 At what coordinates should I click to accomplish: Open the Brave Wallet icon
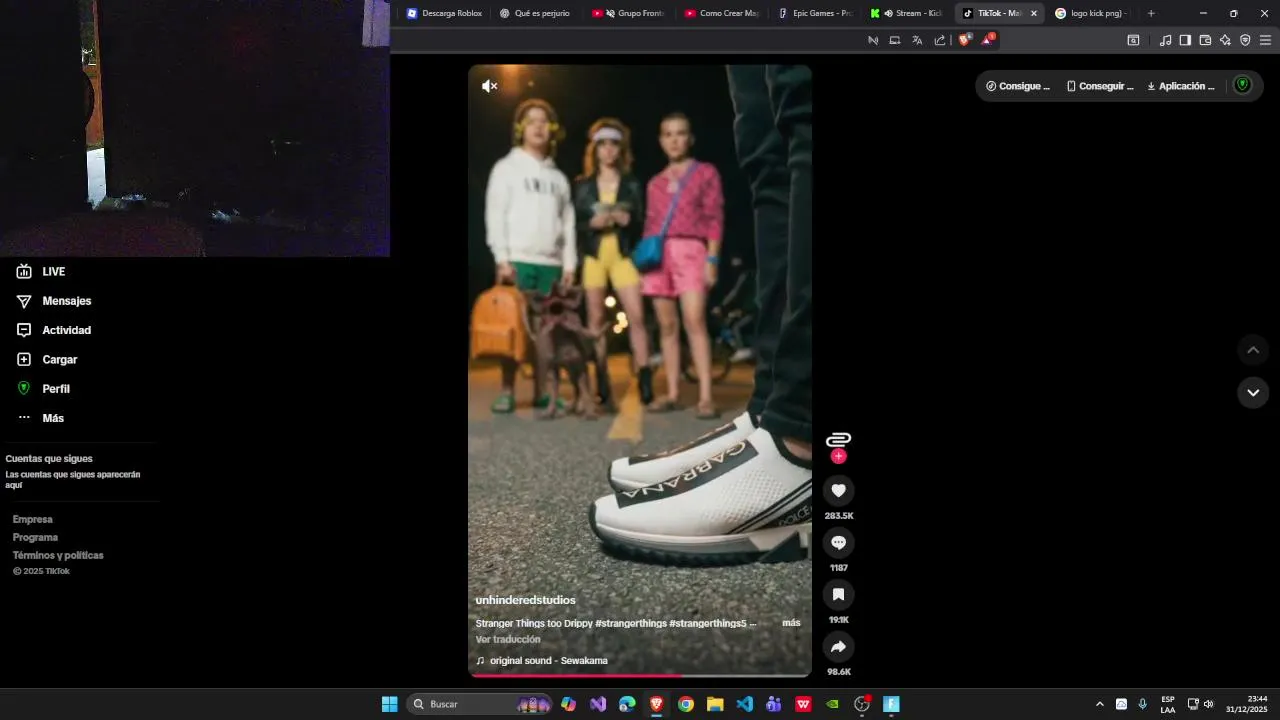1205,40
